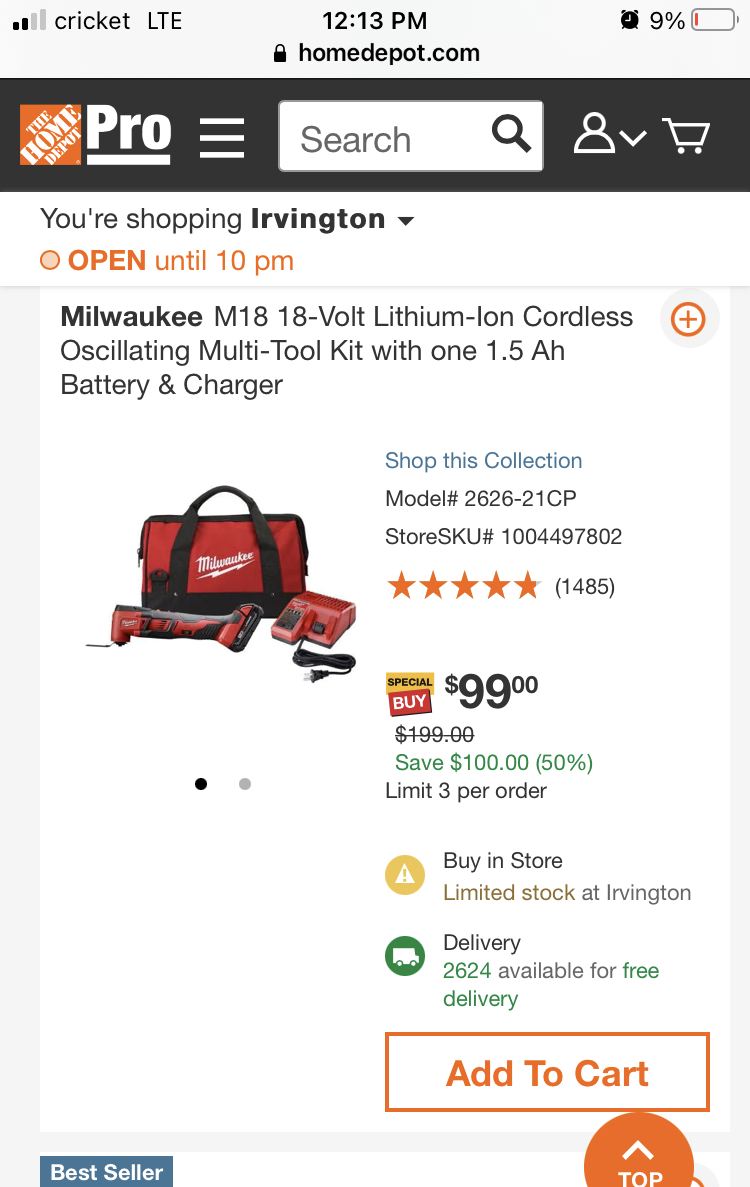Tap the search magnifier icon
750x1187 pixels.
pyautogui.click(x=511, y=135)
